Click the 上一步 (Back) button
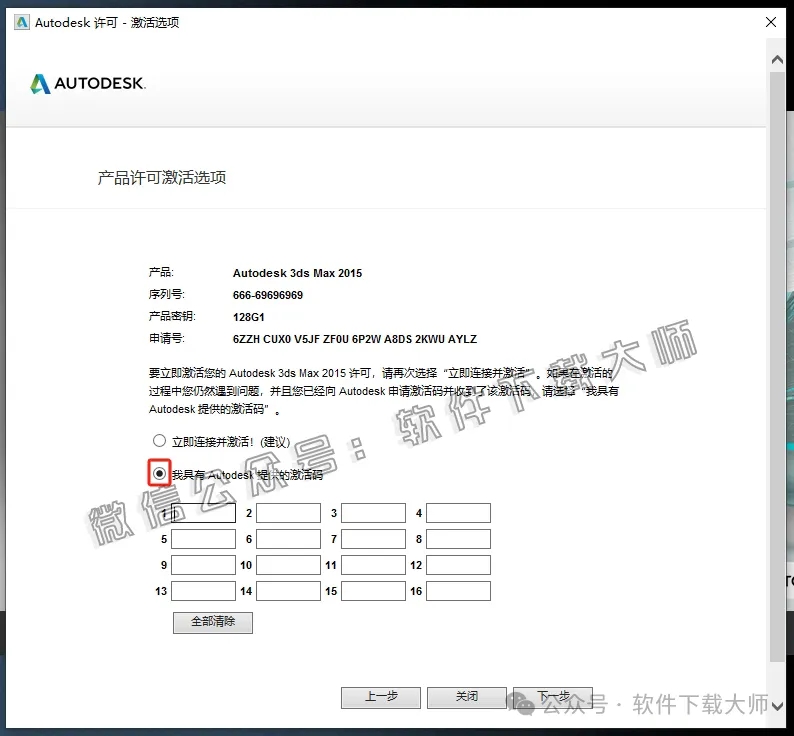This screenshot has height=736, width=794. pos(381,698)
